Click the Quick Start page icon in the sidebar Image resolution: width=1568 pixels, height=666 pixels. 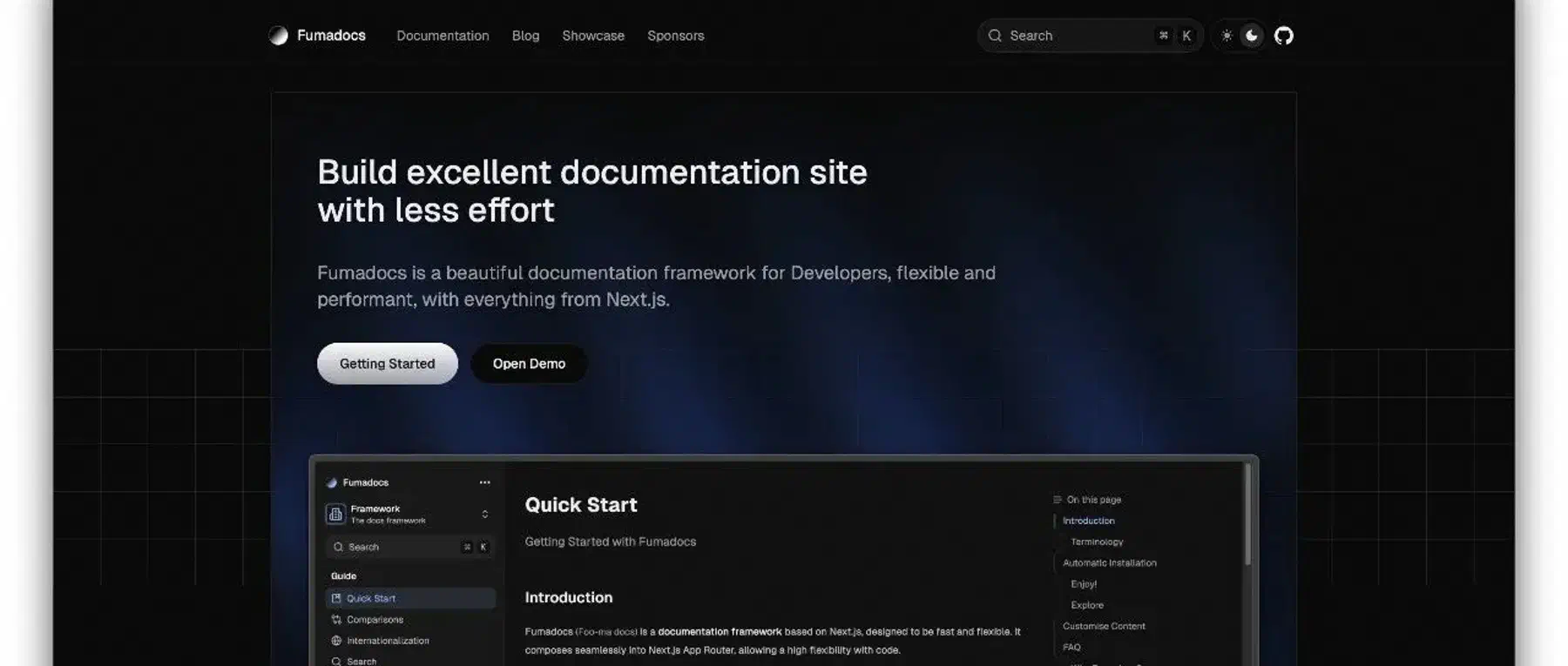click(x=336, y=598)
